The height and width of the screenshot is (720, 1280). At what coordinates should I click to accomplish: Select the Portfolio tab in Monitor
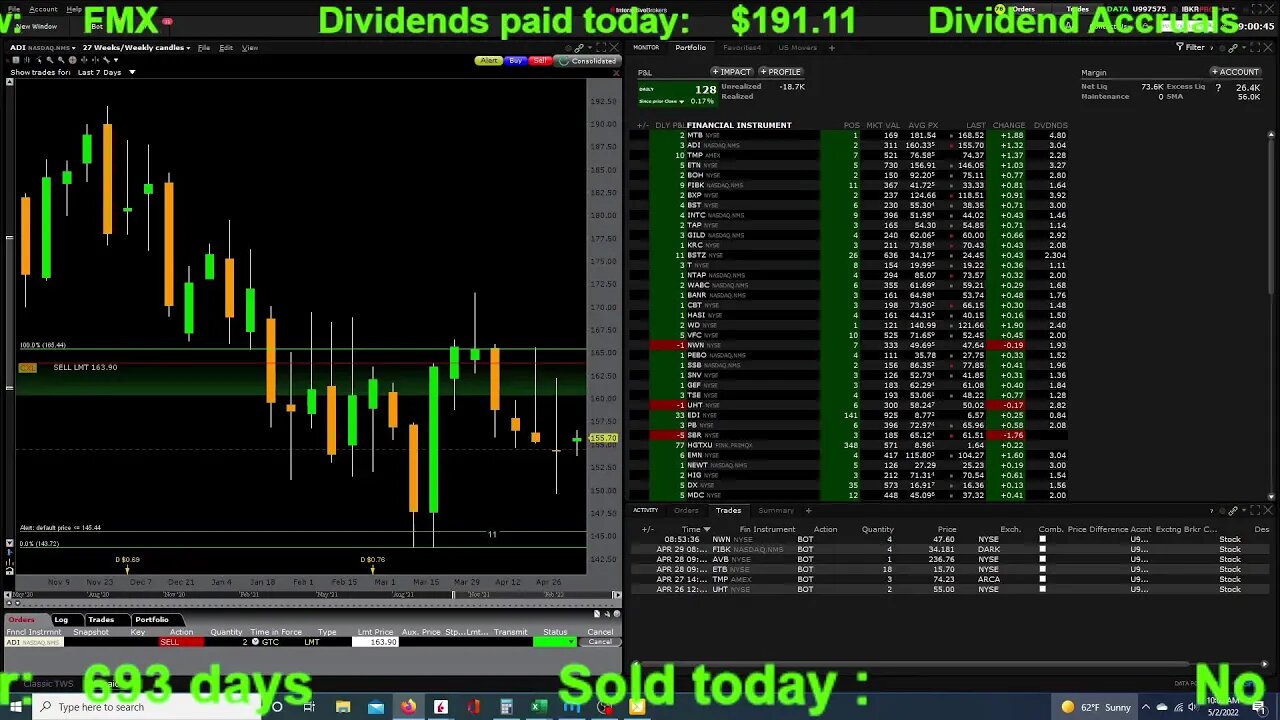coord(690,47)
